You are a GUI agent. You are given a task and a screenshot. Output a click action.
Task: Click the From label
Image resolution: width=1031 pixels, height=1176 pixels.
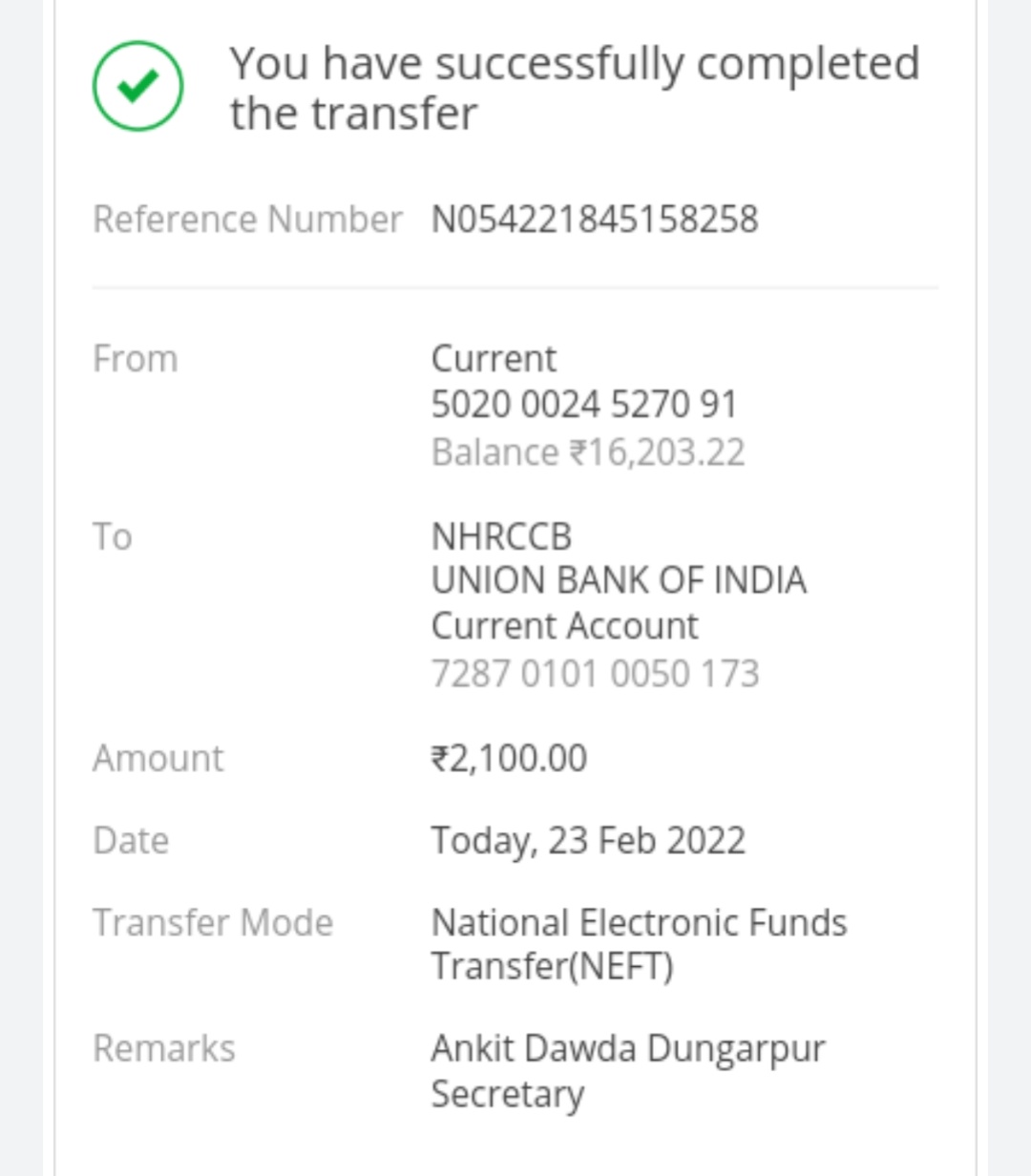(x=136, y=359)
